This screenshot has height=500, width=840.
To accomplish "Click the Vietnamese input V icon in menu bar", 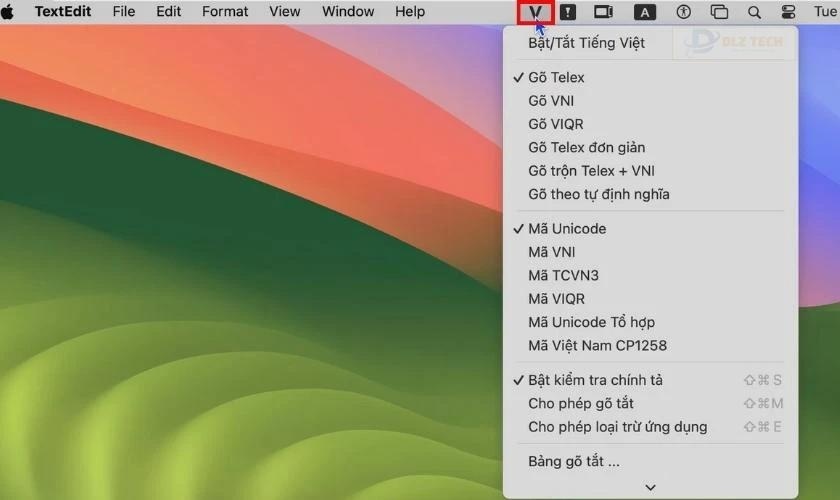I will pyautogui.click(x=537, y=12).
